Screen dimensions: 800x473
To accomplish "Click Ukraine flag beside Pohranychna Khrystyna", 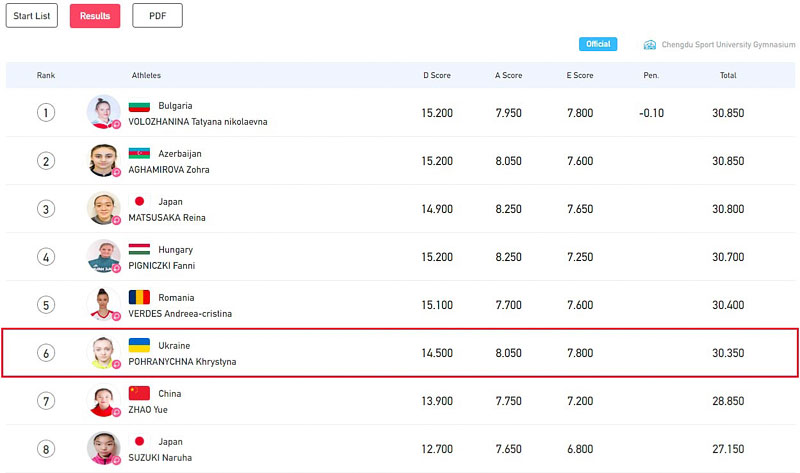I will (x=139, y=345).
